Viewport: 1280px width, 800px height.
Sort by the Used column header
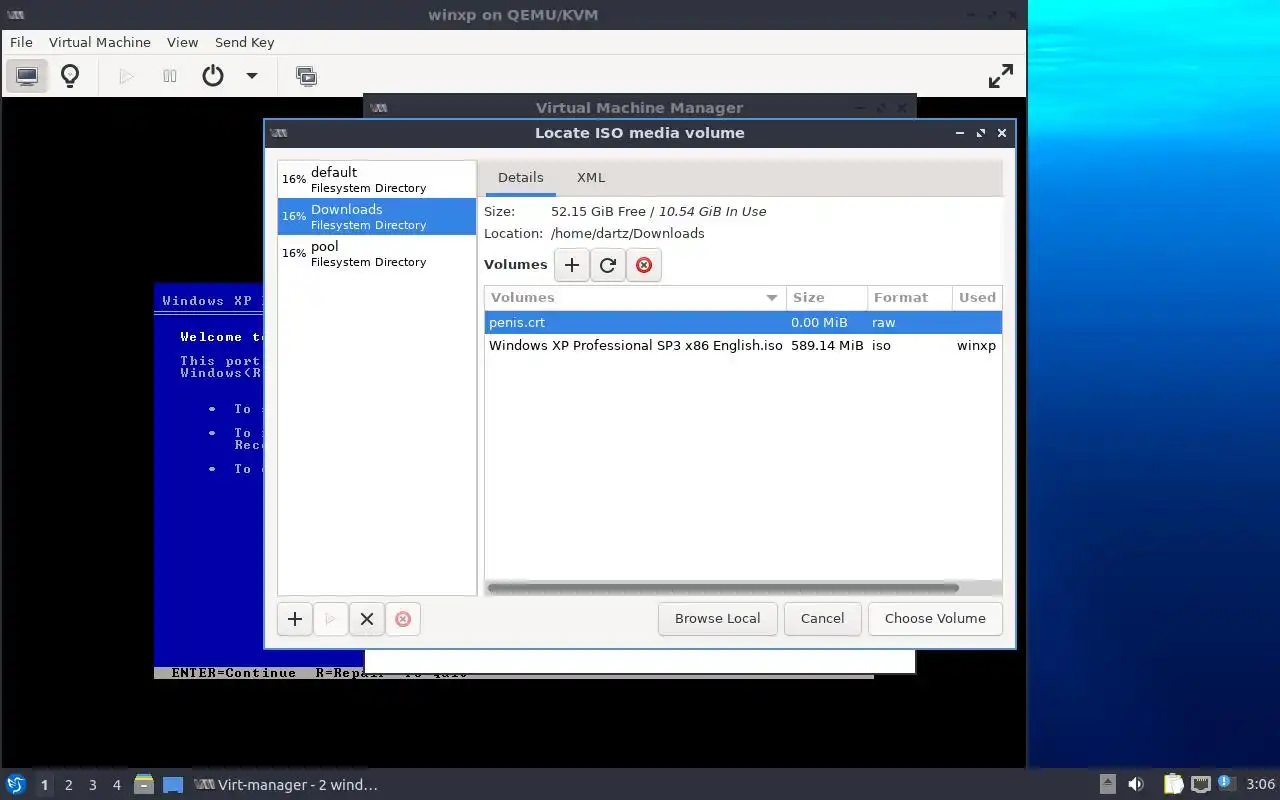pos(977,297)
